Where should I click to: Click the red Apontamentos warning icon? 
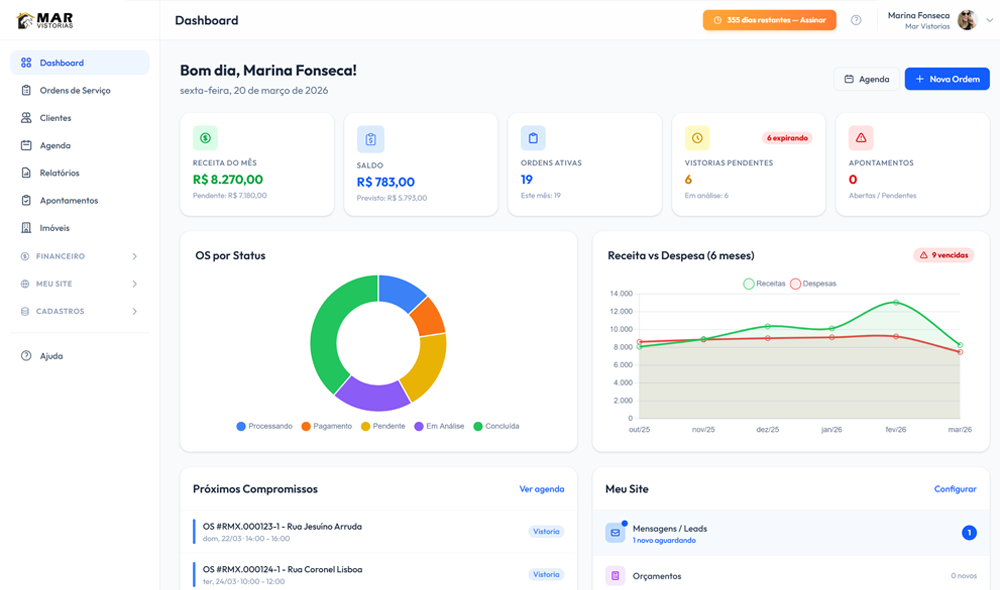(x=861, y=138)
